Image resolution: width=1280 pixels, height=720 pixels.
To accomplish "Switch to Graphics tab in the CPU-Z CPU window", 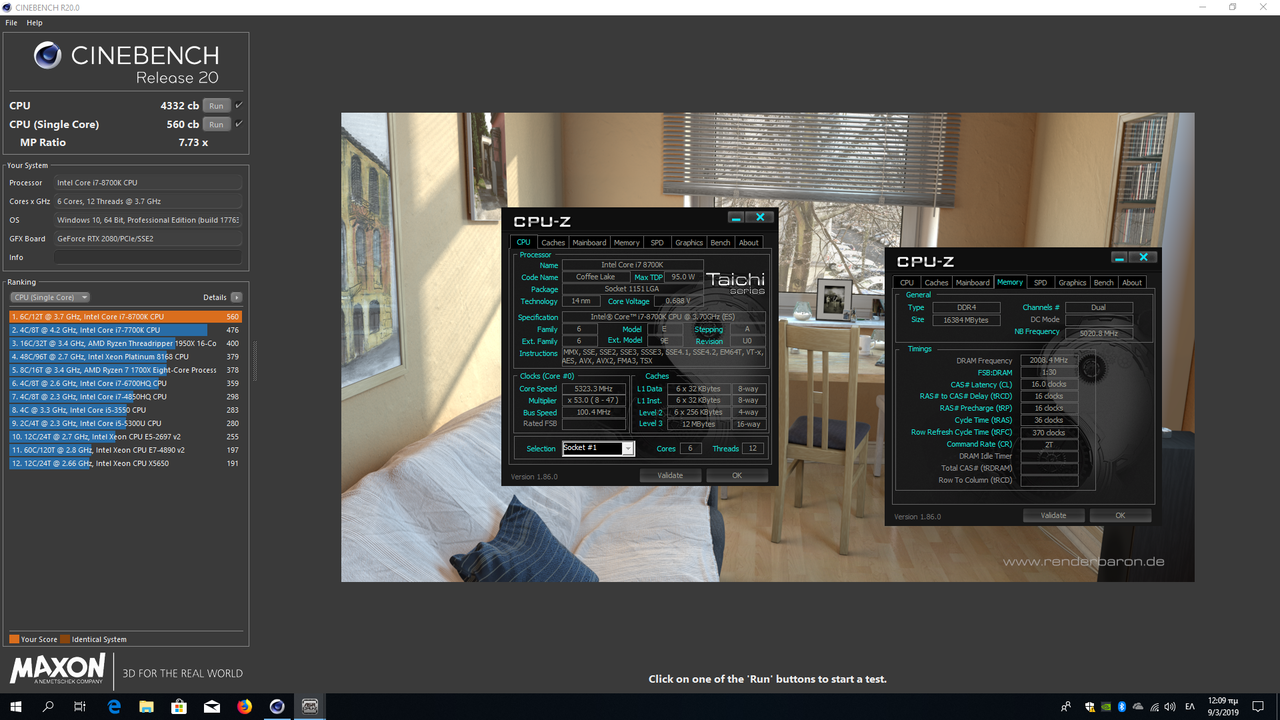I will click(x=689, y=242).
